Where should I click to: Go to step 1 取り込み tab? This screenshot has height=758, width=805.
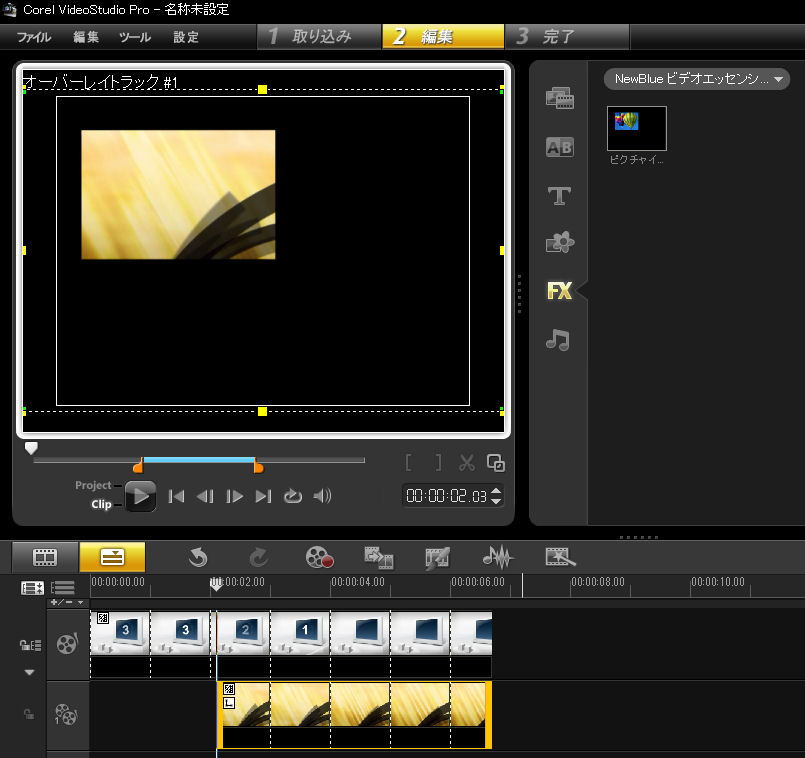tap(319, 36)
